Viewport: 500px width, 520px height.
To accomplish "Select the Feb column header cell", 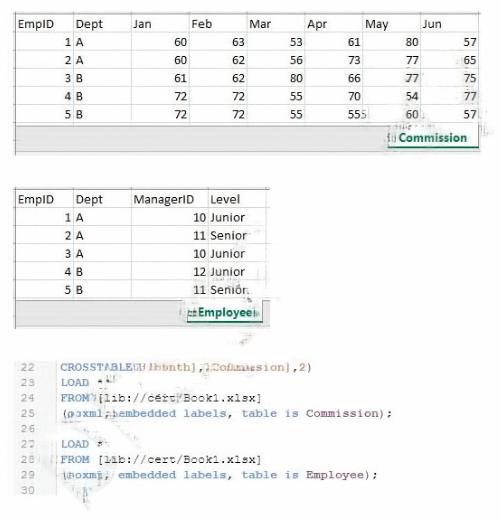I will 218,24.
